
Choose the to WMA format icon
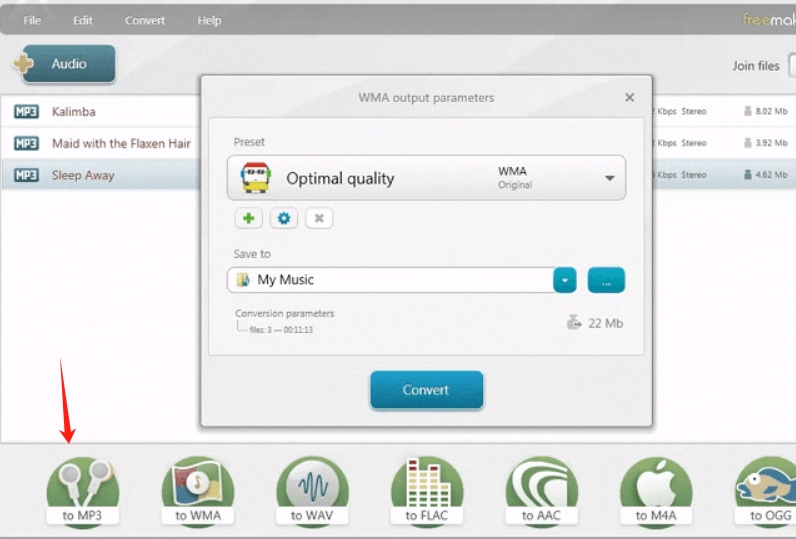pyautogui.click(x=197, y=491)
